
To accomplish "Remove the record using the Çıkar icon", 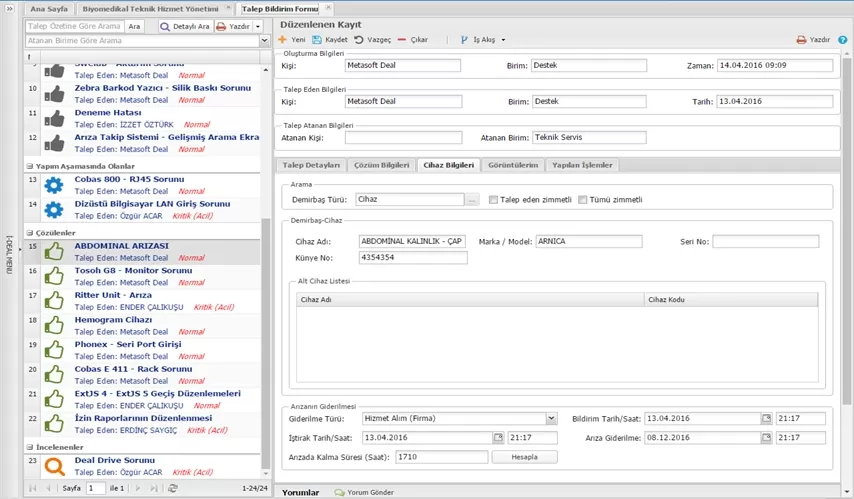I will coord(402,40).
